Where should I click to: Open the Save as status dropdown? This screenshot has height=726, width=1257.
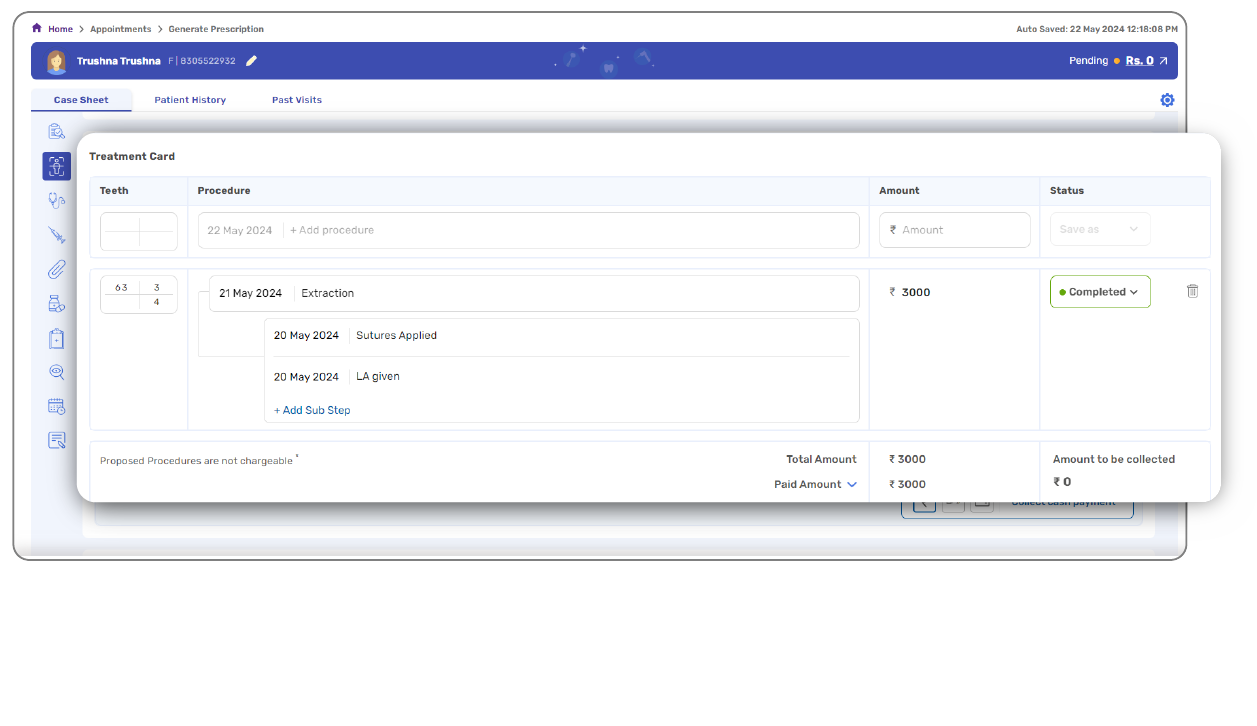1099,229
